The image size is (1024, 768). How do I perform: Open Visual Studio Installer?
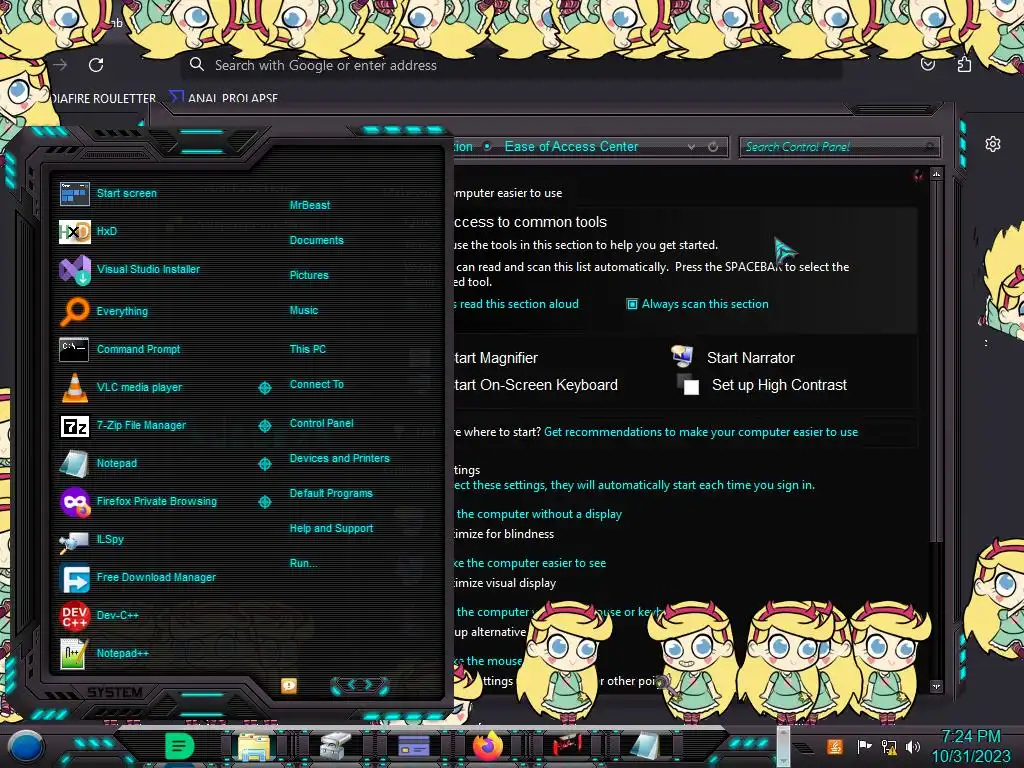[129, 269]
